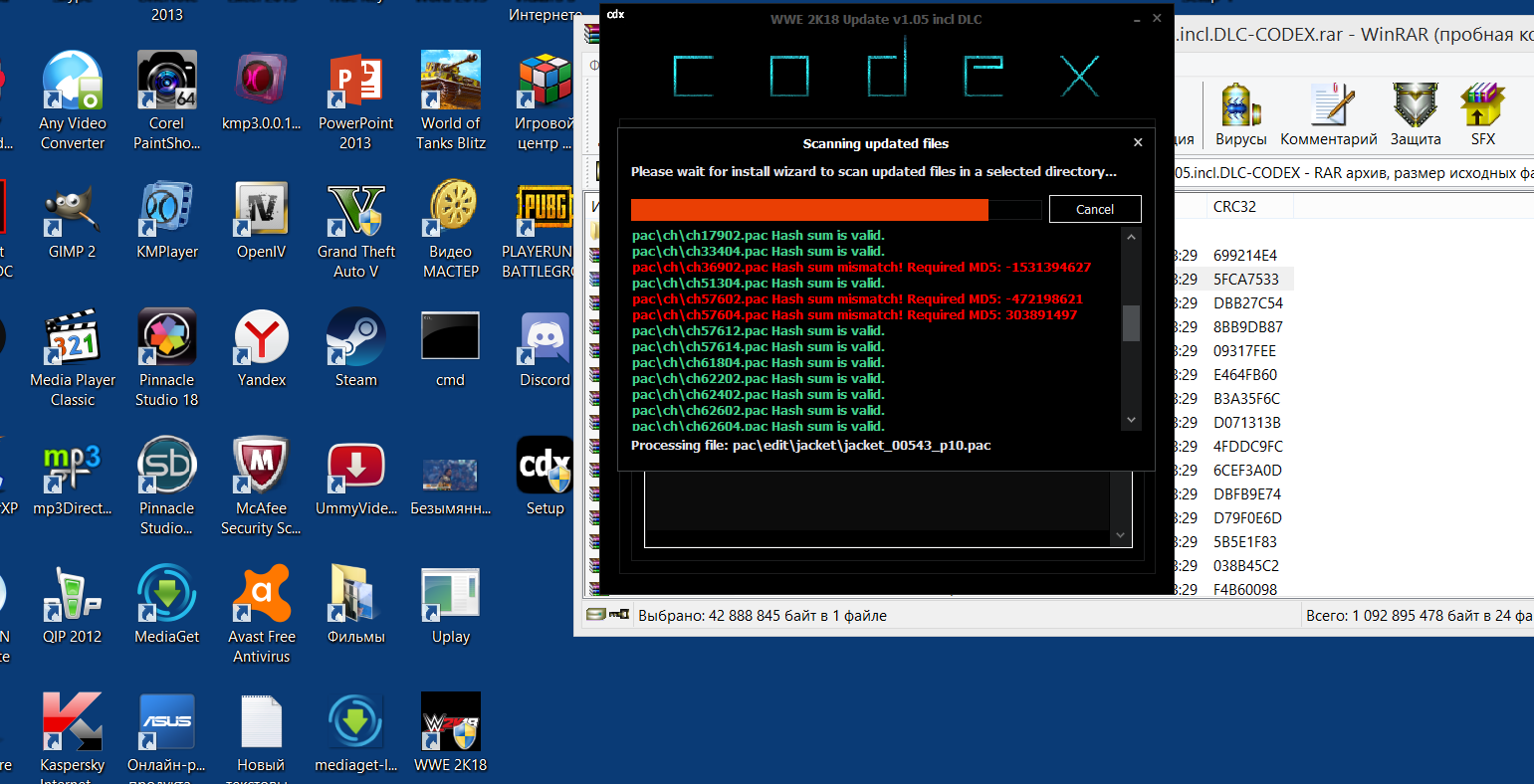
Task: Expand the lower installer text box arrow
Action: (x=1120, y=535)
